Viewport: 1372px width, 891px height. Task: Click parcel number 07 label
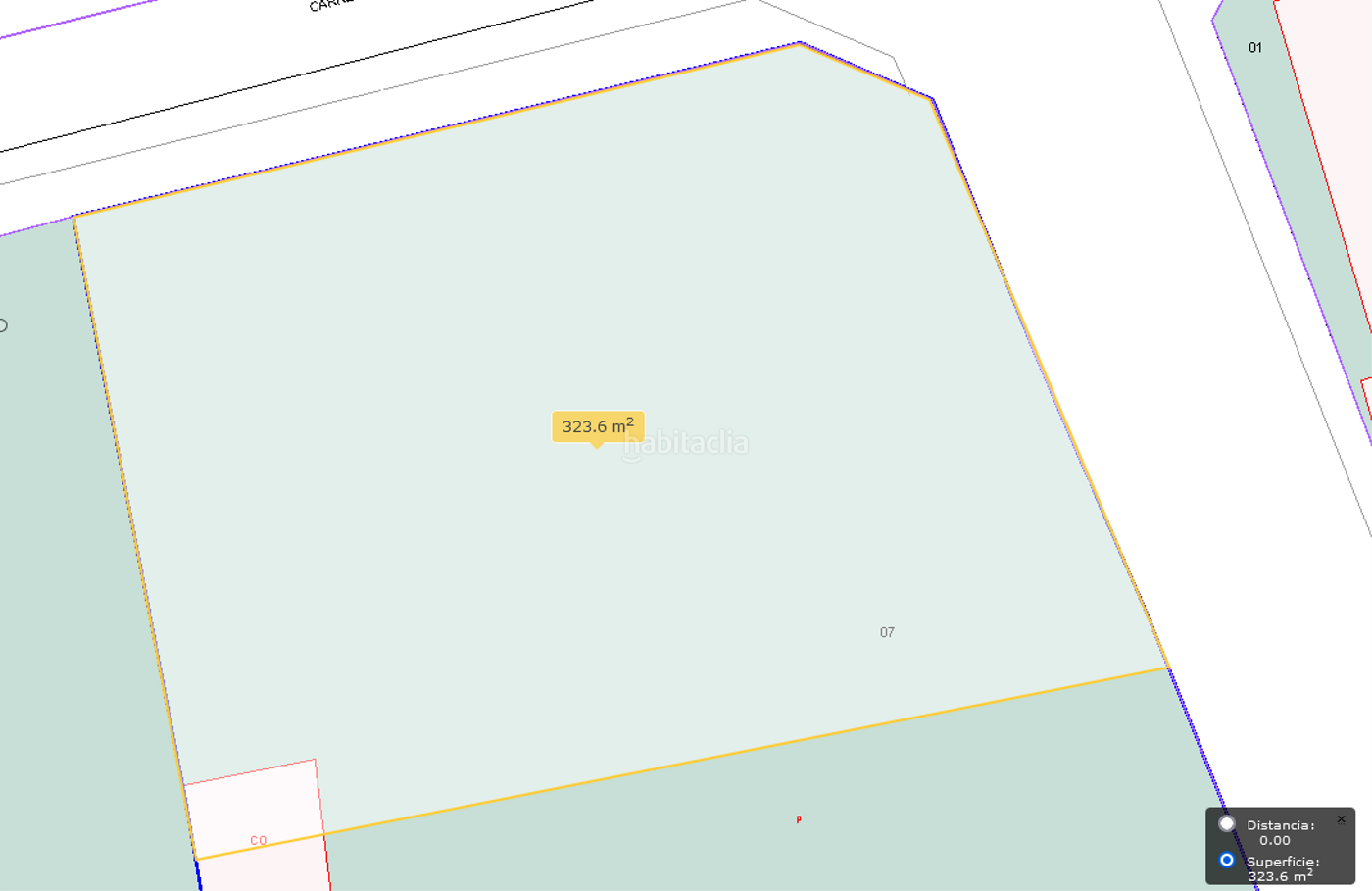click(x=887, y=632)
